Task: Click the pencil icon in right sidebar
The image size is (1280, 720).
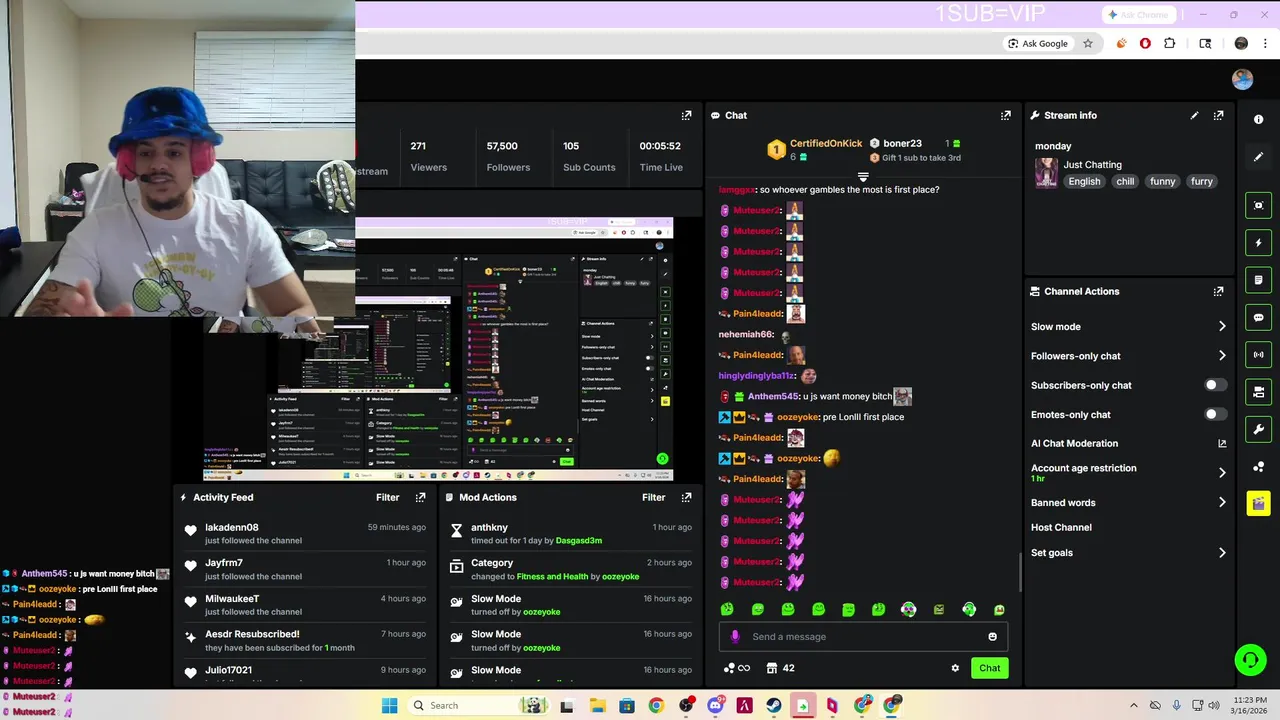Action: [1258, 157]
